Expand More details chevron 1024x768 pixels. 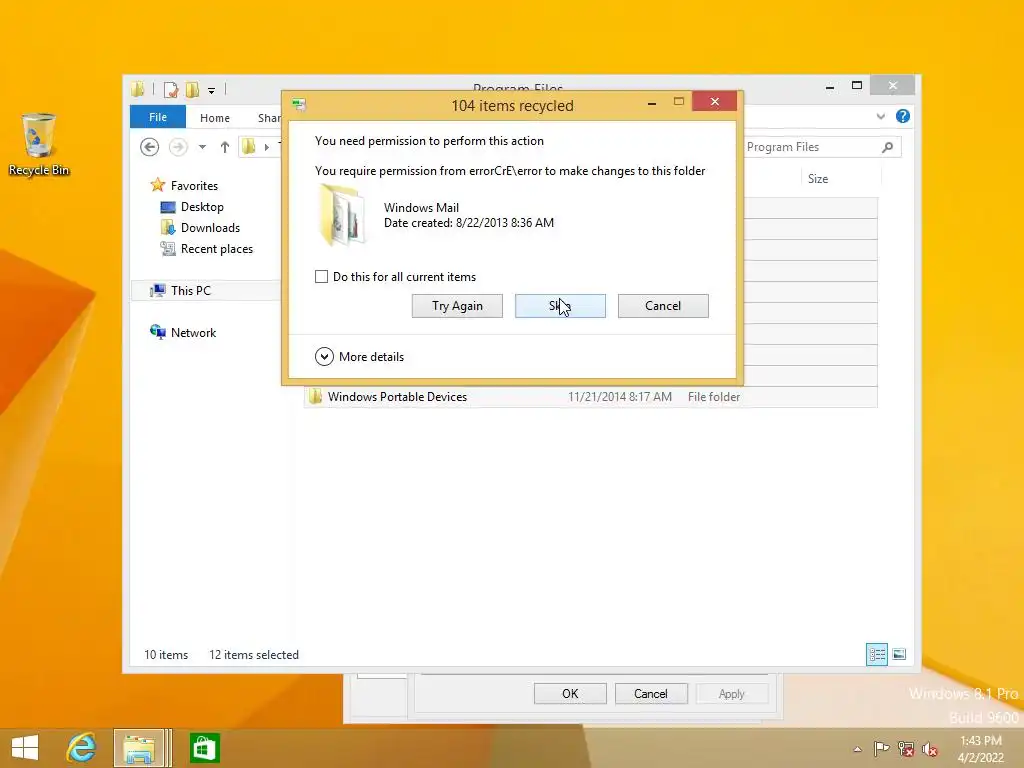tap(325, 357)
